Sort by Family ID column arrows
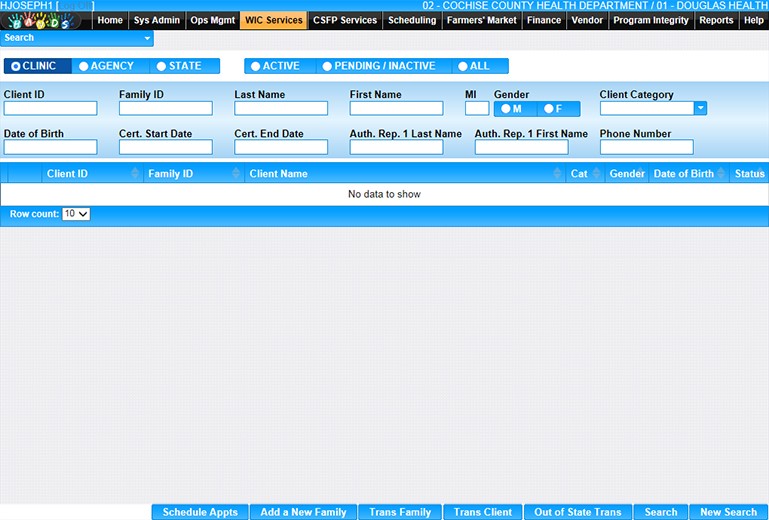The image size is (769, 520). [236, 174]
